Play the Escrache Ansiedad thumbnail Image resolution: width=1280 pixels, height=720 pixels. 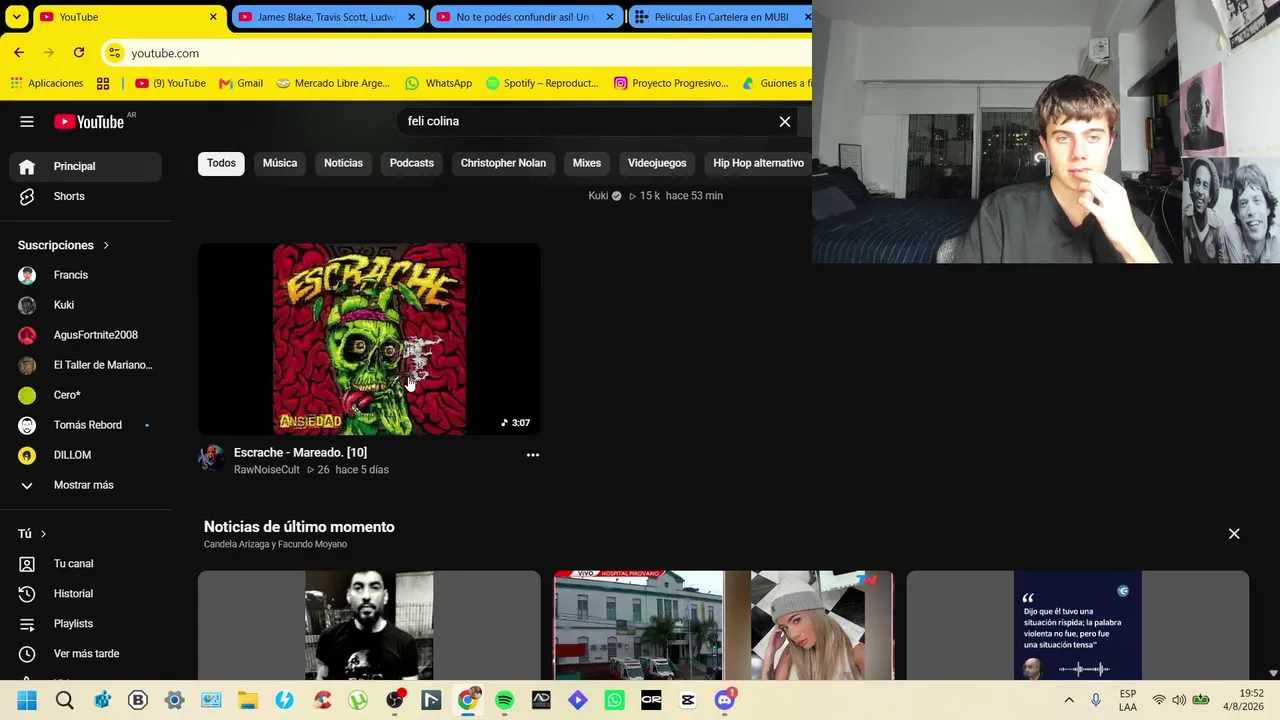tap(369, 339)
